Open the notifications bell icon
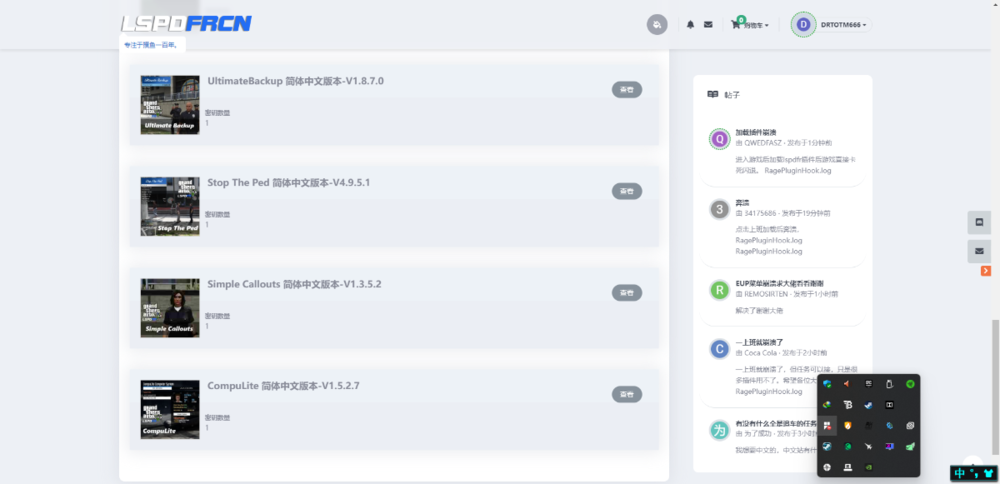 coord(690,25)
